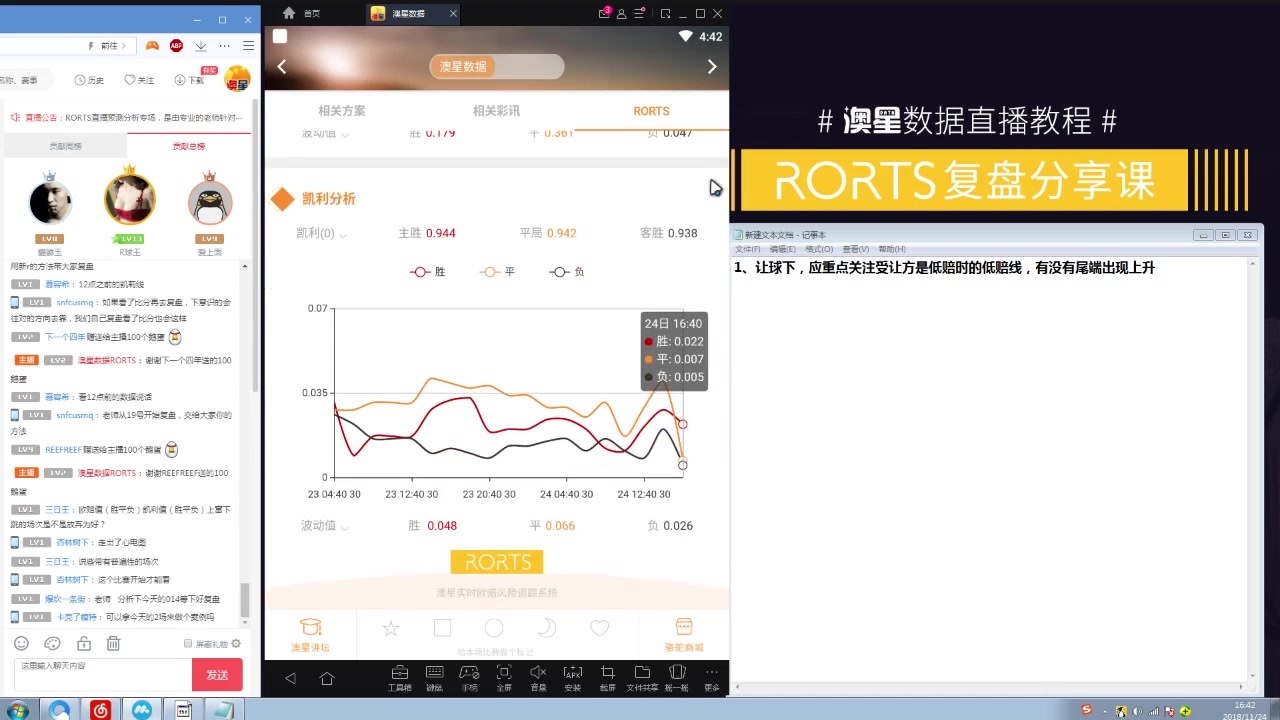Open the chat color palette icon
The width and height of the screenshot is (1280, 720).
tap(52, 643)
